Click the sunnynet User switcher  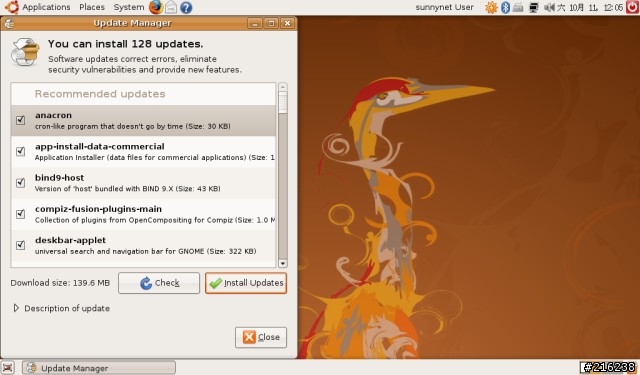[x=444, y=7]
